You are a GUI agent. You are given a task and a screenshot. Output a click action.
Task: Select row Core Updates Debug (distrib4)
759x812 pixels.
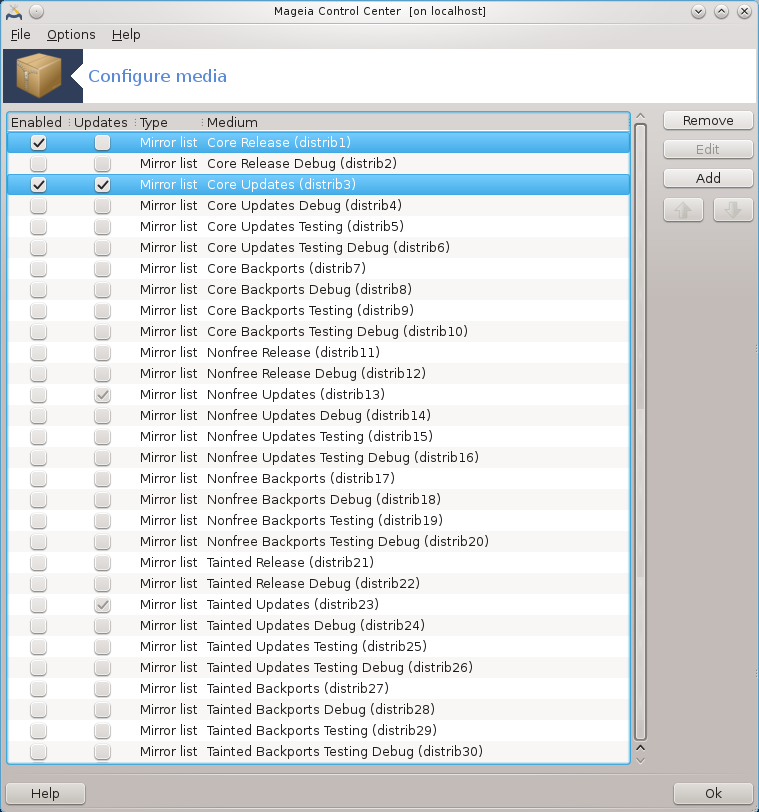[318, 206]
